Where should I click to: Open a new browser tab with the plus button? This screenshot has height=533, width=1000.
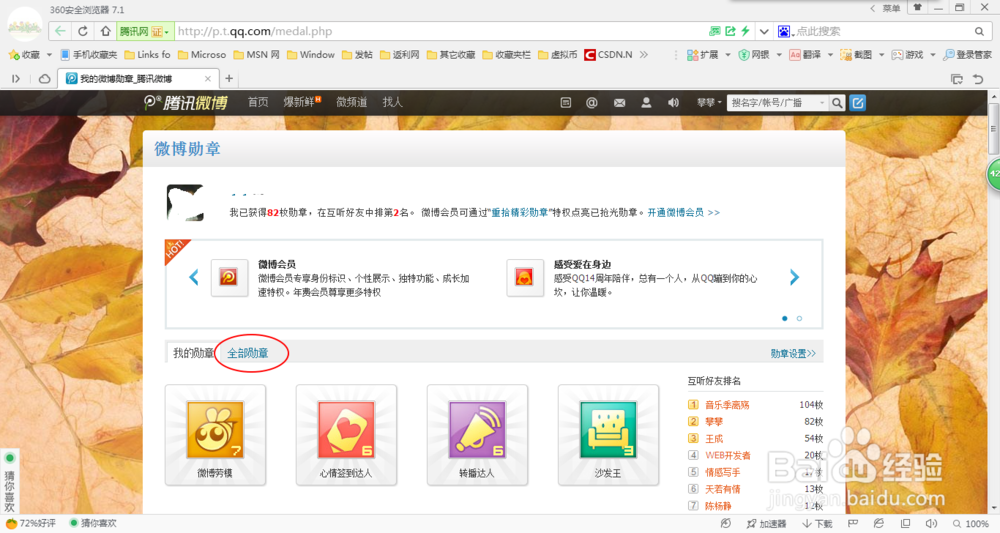pyautogui.click(x=229, y=78)
